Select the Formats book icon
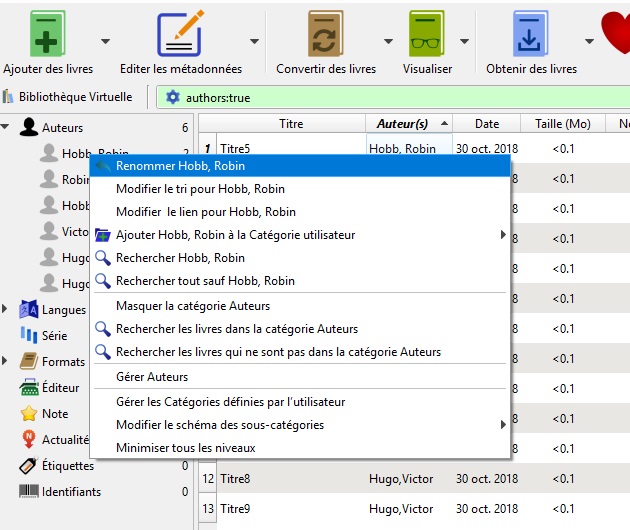 point(29,361)
